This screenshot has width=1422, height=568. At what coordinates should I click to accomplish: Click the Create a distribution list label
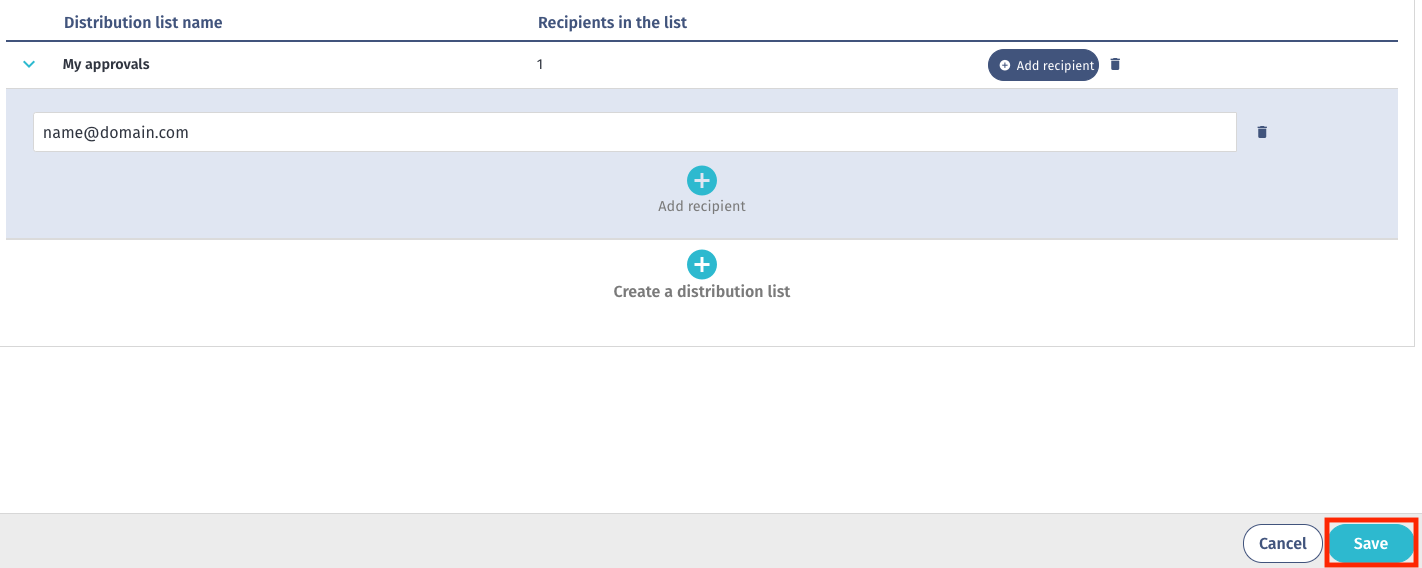click(702, 291)
